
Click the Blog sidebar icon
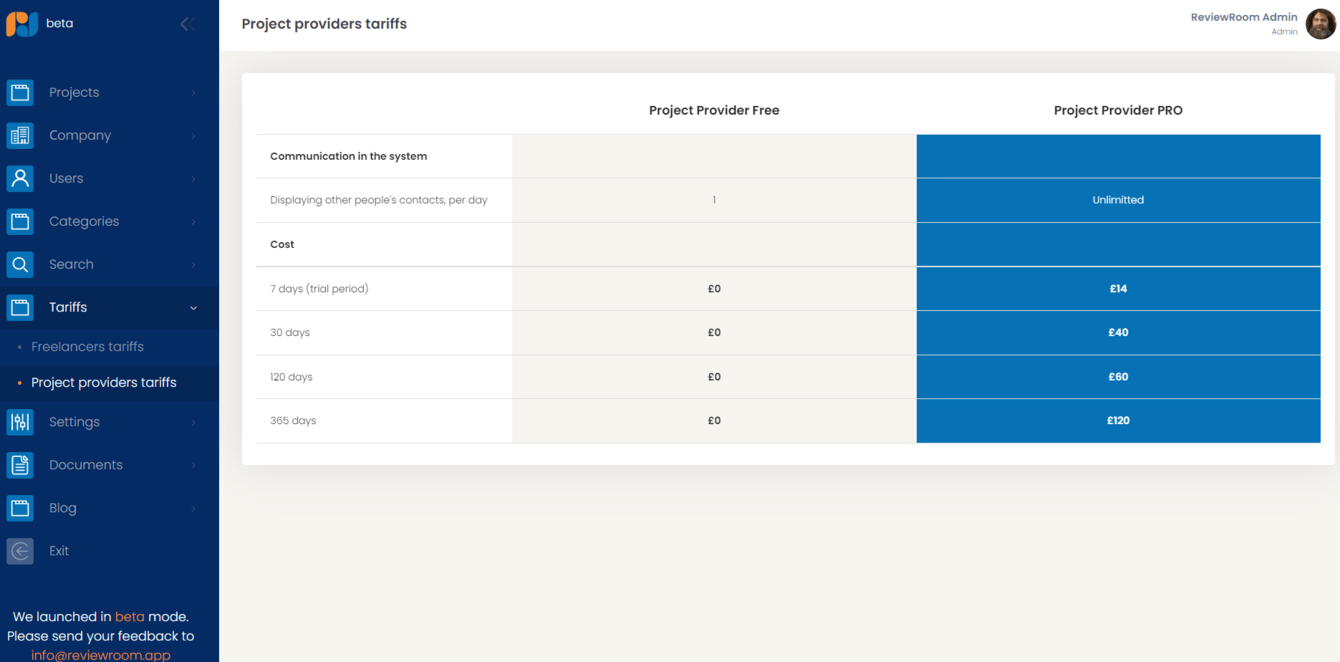(x=20, y=508)
